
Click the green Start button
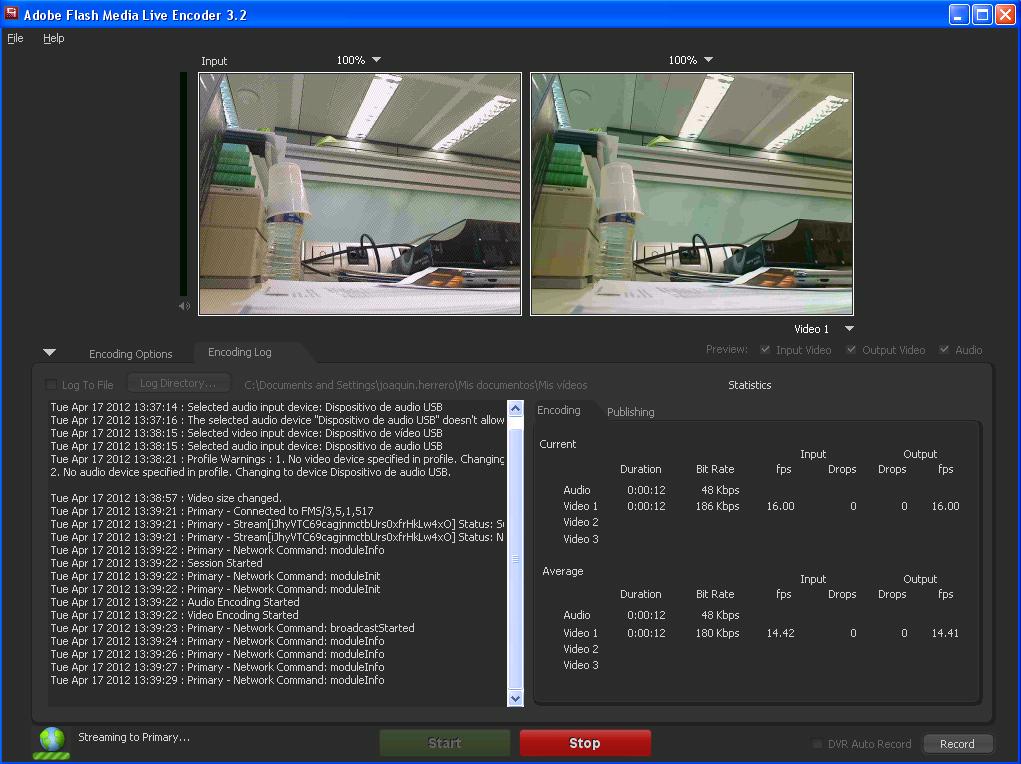click(445, 743)
